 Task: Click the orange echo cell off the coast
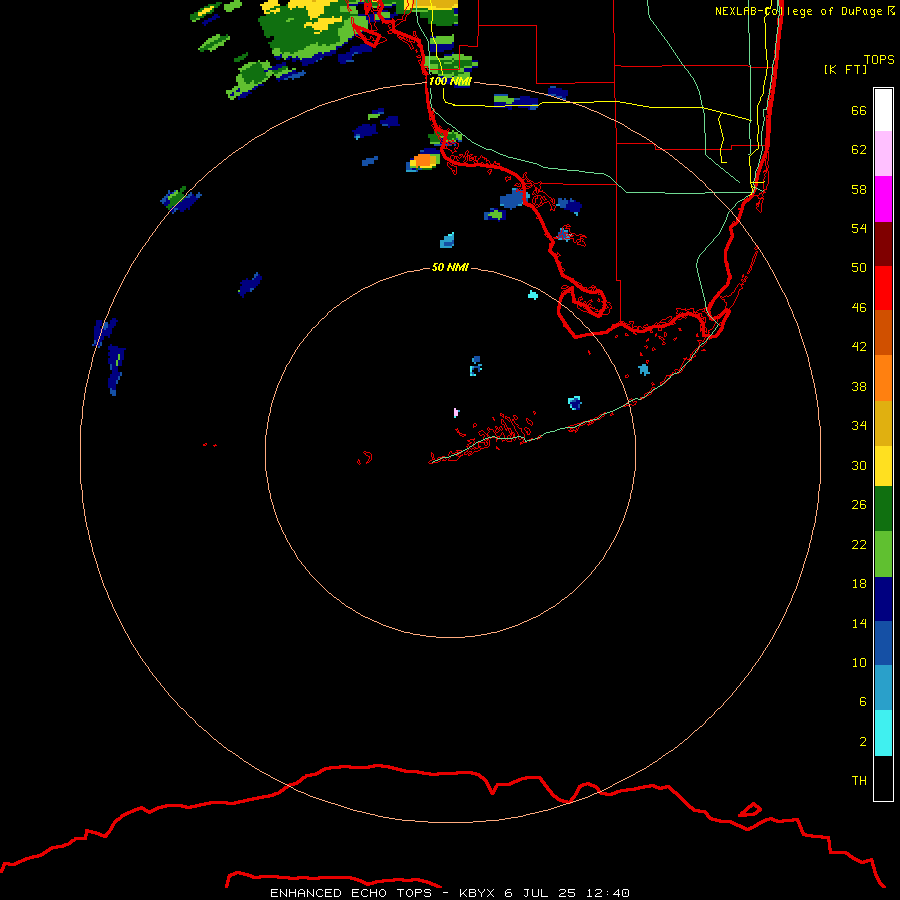coord(425,160)
